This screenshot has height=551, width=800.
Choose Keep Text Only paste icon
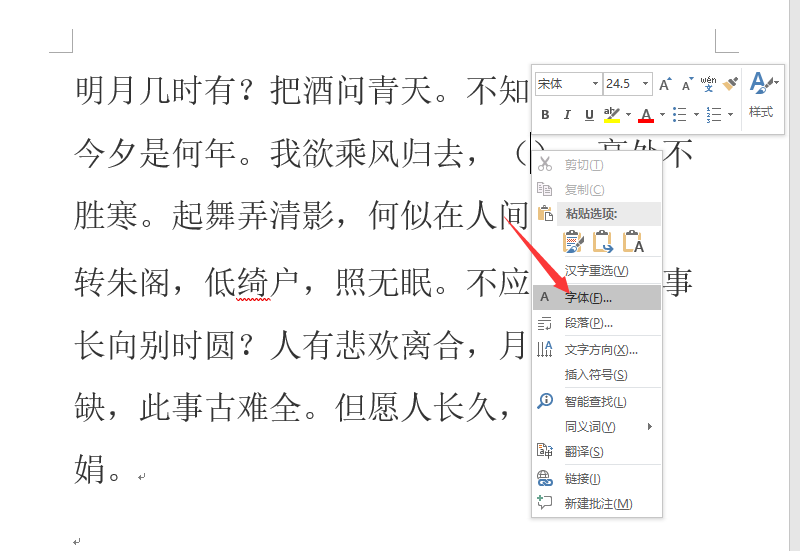(633, 242)
